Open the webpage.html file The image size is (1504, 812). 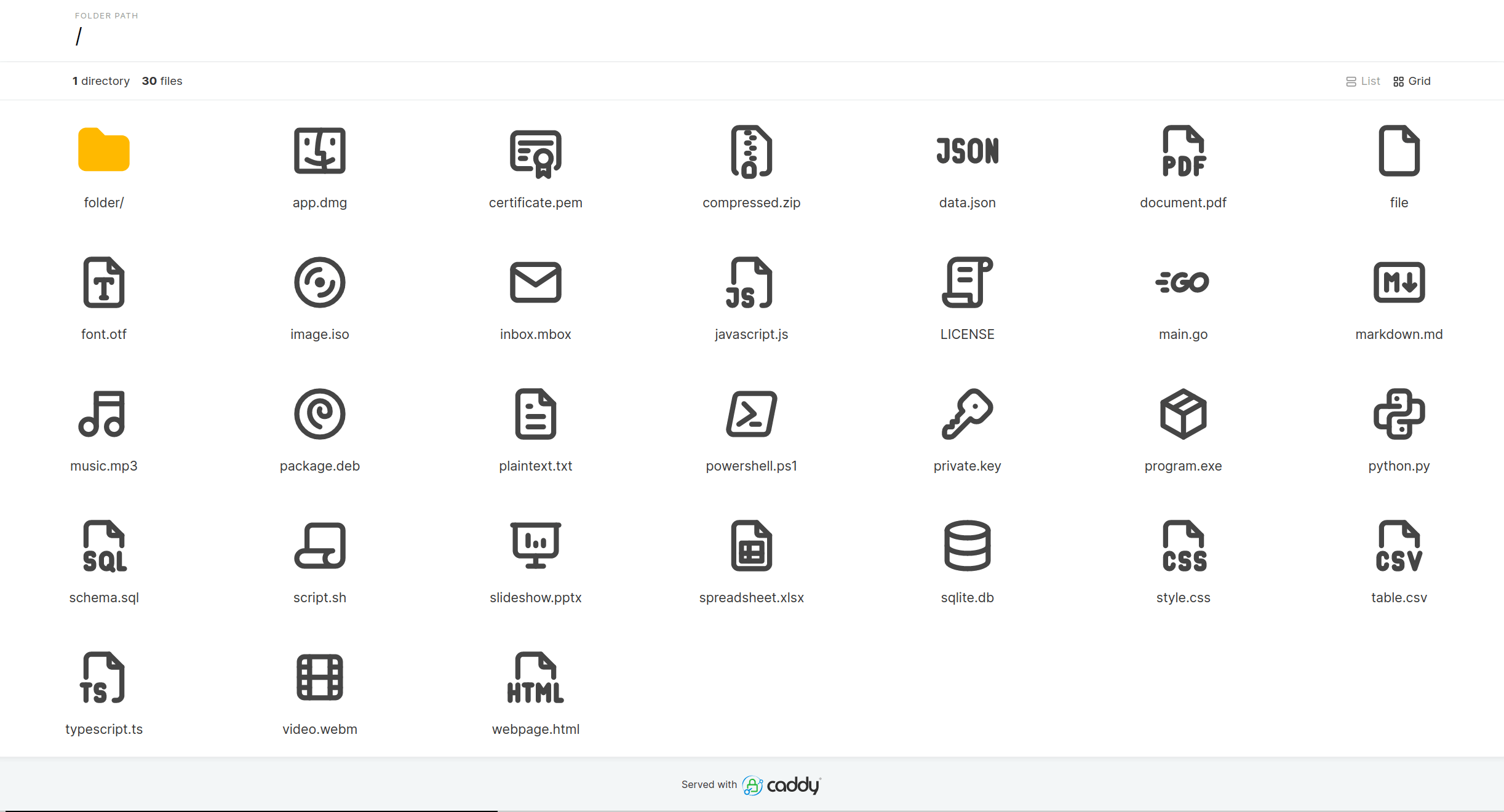coord(535,729)
